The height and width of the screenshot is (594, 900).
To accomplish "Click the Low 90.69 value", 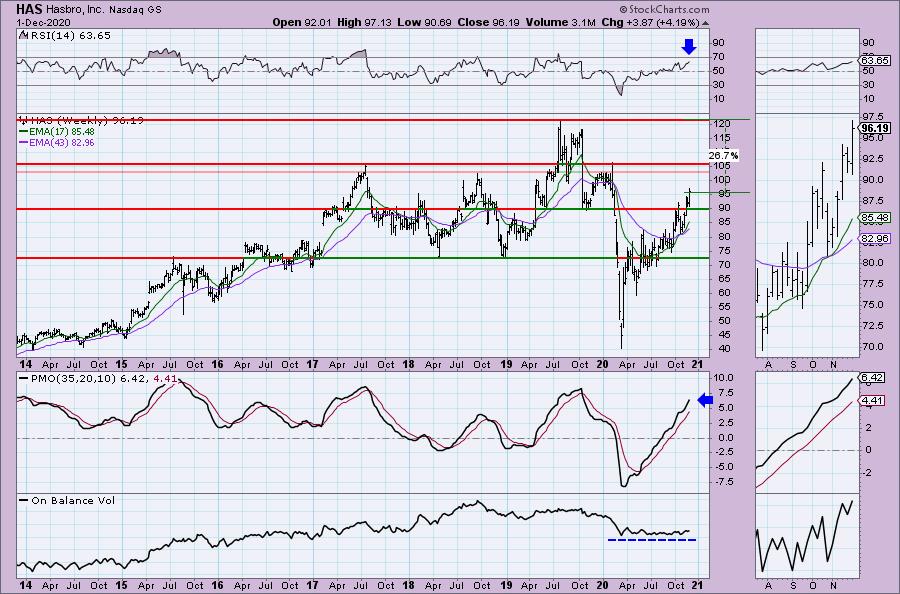I will 424,22.
